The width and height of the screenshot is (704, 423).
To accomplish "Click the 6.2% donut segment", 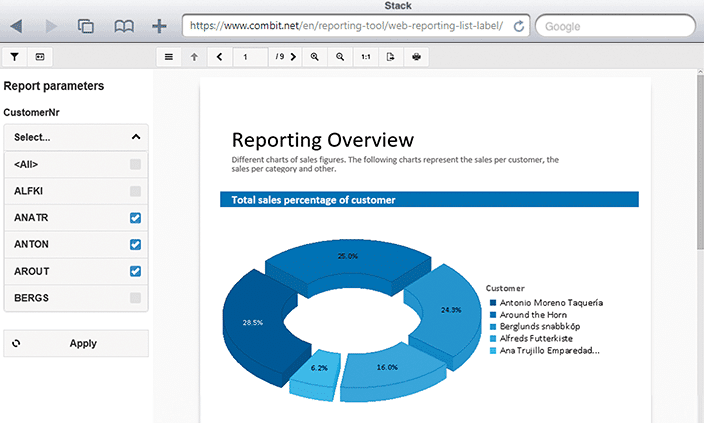I will [319, 368].
